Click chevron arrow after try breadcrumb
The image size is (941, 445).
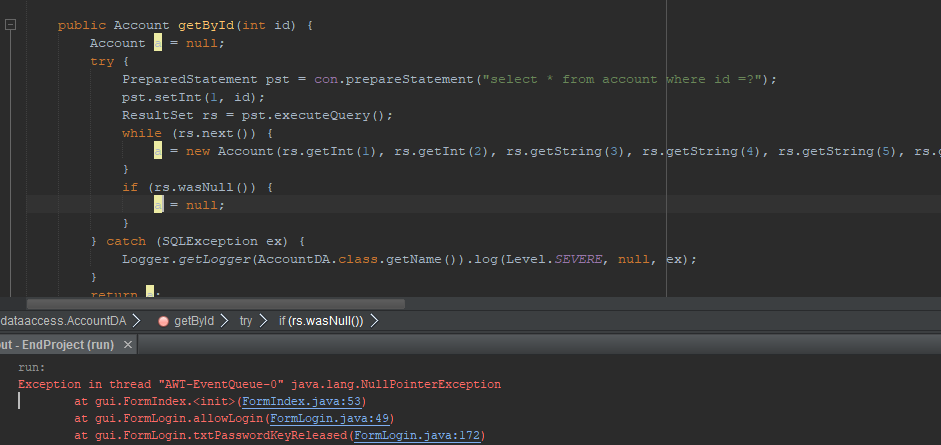(x=264, y=321)
